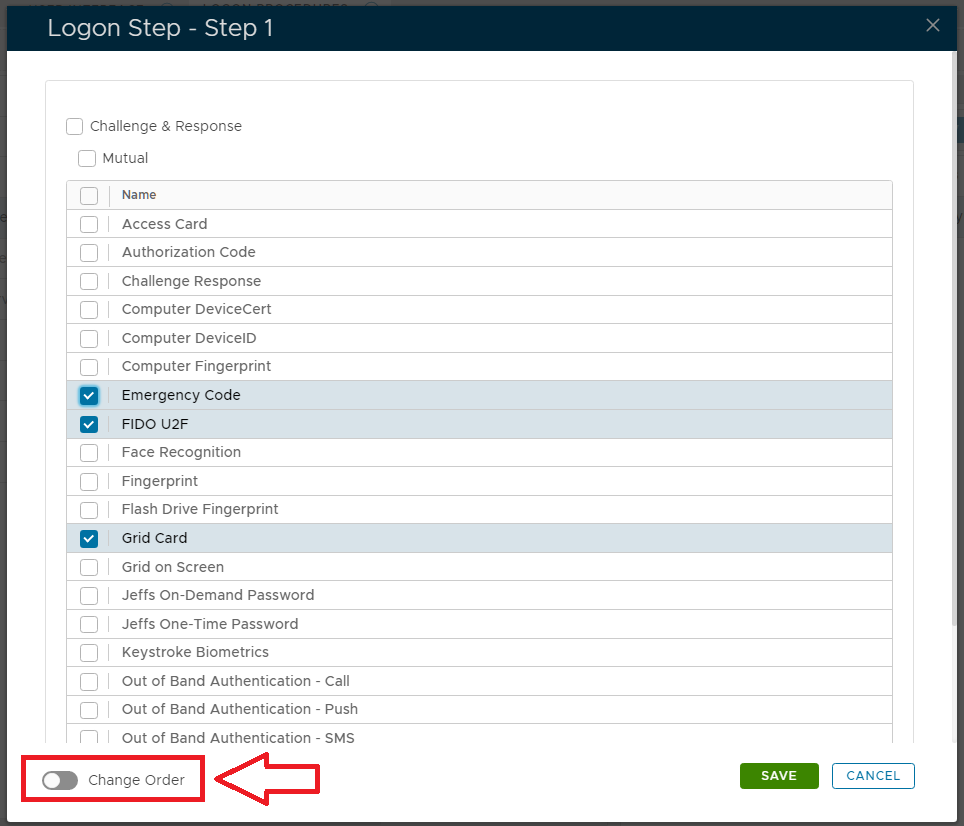
Task: Turn on the Change Order toggle
Action: pyautogui.click(x=60, y=780)
